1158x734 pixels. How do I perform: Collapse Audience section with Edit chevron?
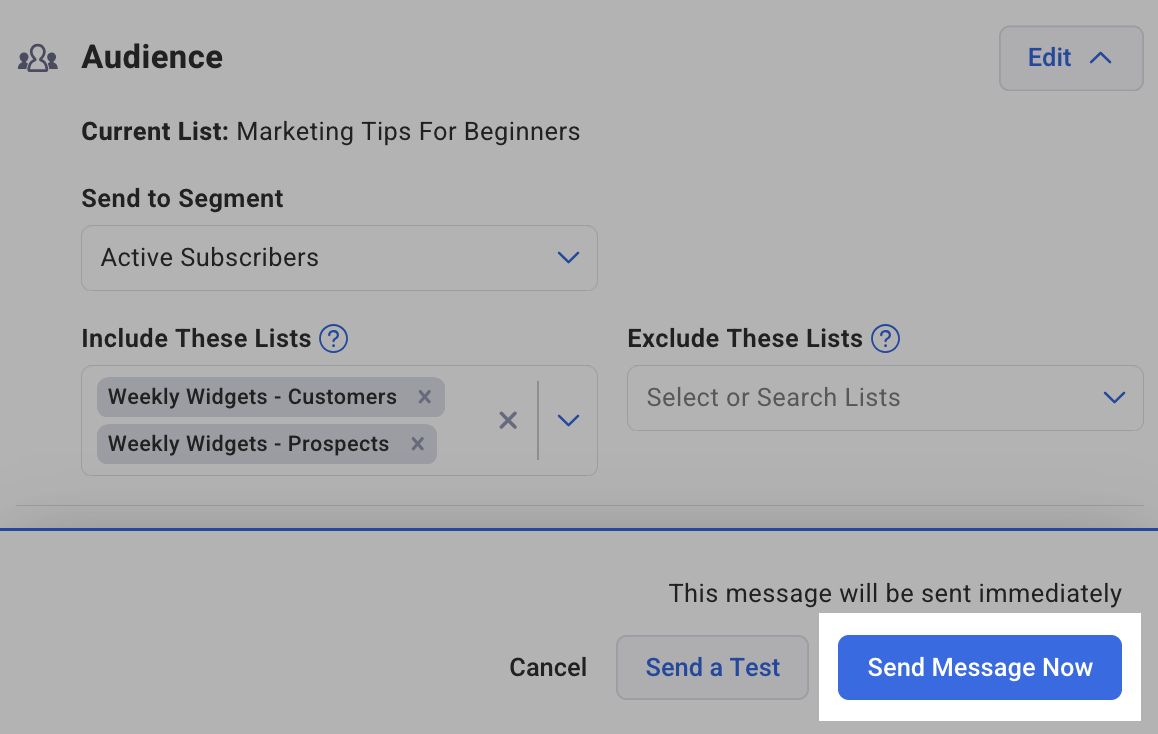point(1100,58)
